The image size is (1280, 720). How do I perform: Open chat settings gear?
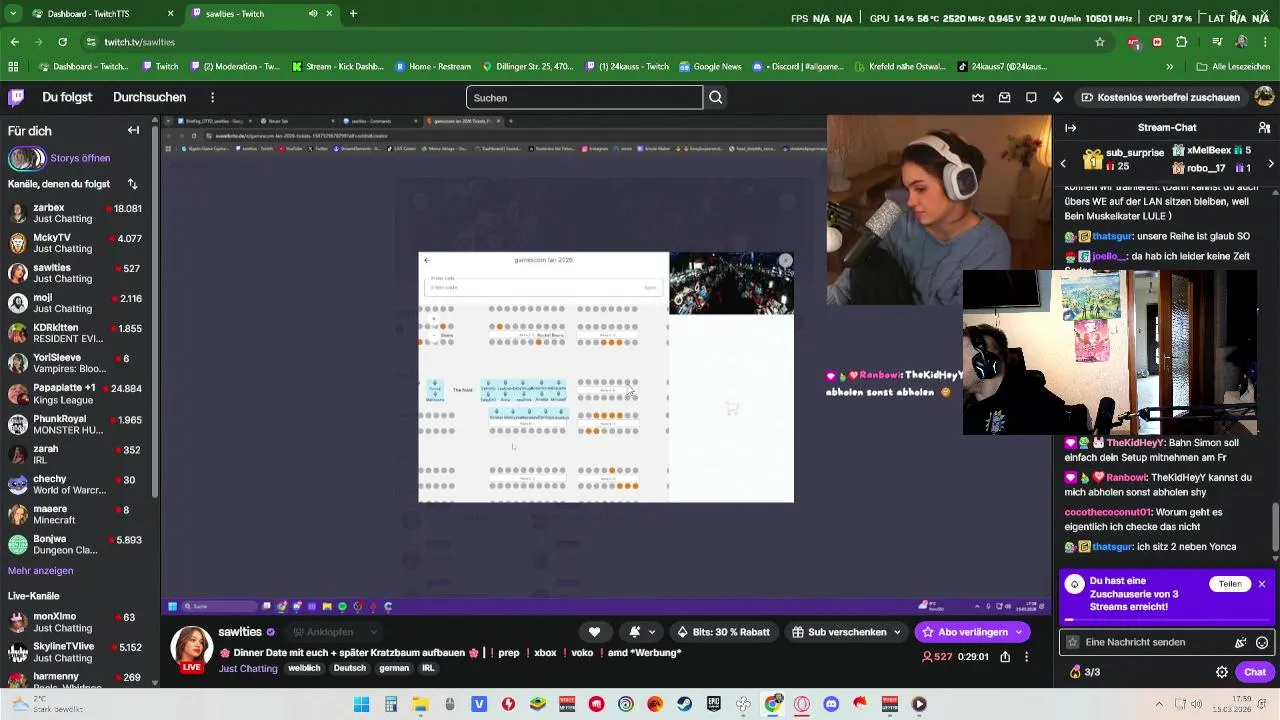tap(1221, 672)
